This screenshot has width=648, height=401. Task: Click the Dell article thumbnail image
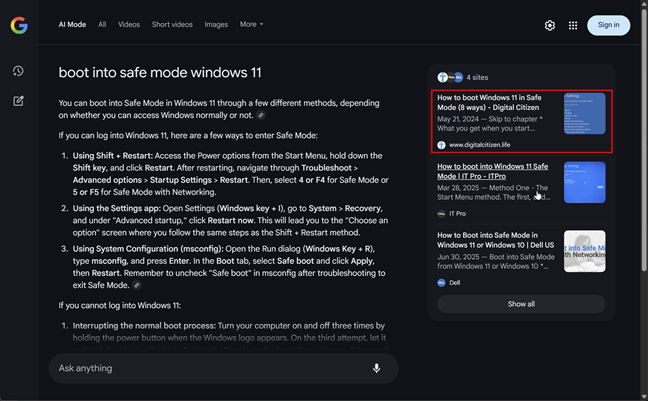(584, 251)
